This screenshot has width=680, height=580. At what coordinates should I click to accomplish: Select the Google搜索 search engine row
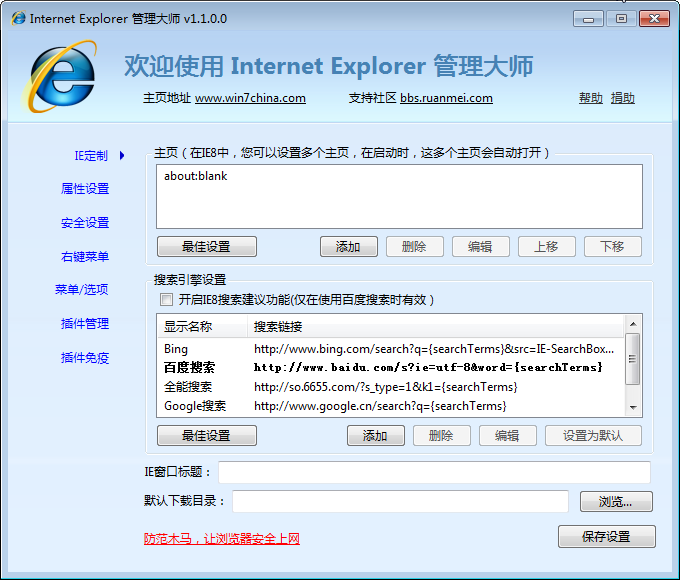(390, 406)
